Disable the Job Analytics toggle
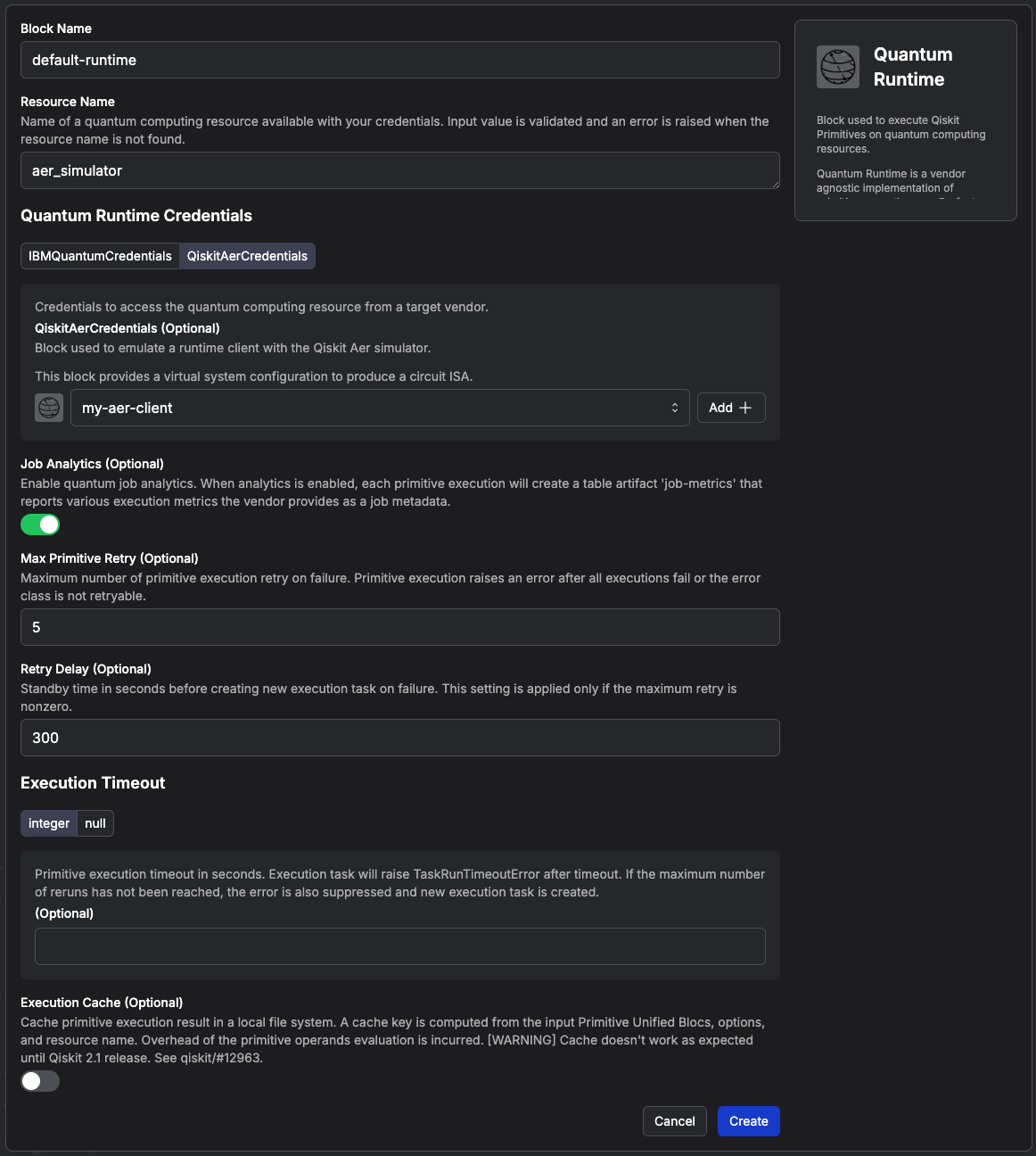The height and width of the screenshot is (1156, 1036). 40,524
